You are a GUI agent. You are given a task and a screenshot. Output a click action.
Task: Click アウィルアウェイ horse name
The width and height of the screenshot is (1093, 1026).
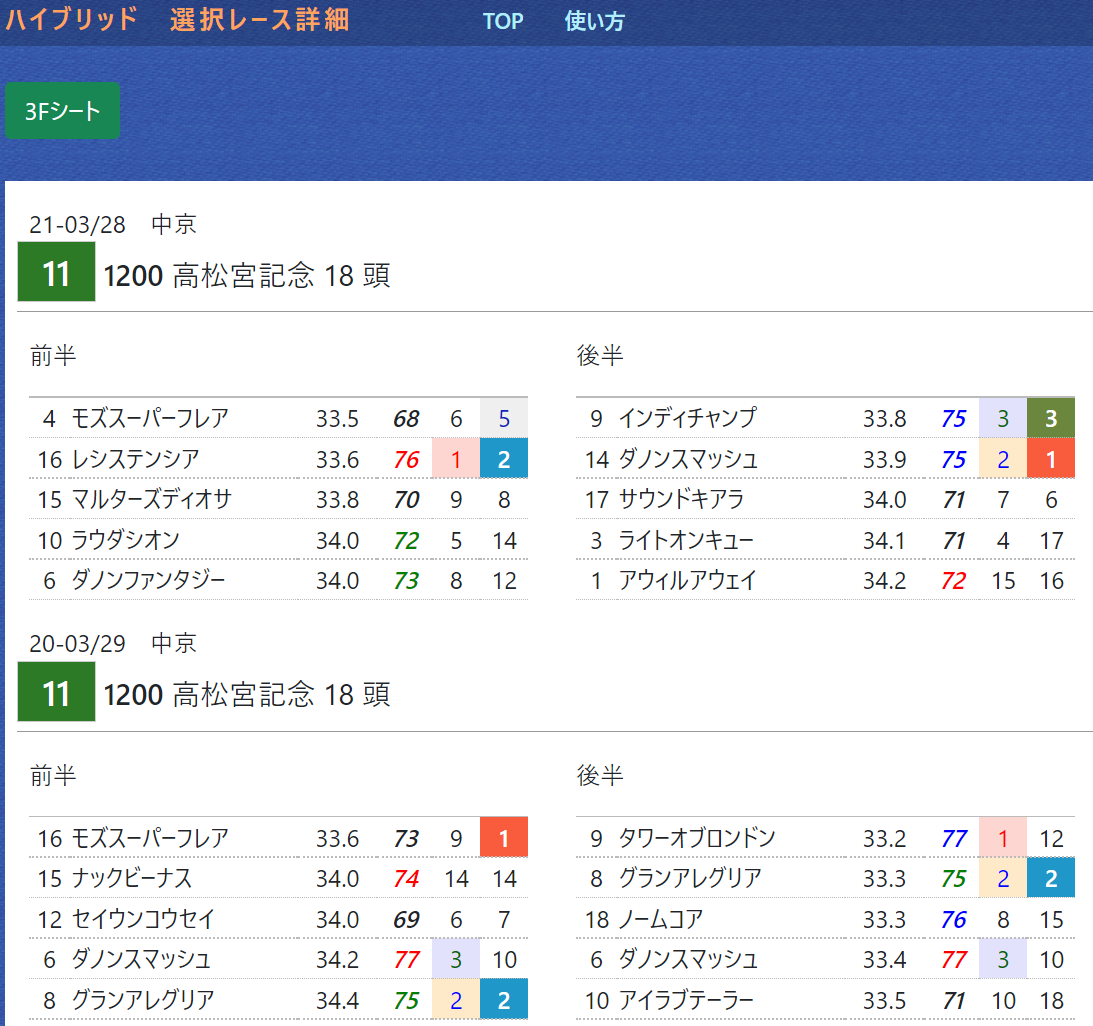688,581
